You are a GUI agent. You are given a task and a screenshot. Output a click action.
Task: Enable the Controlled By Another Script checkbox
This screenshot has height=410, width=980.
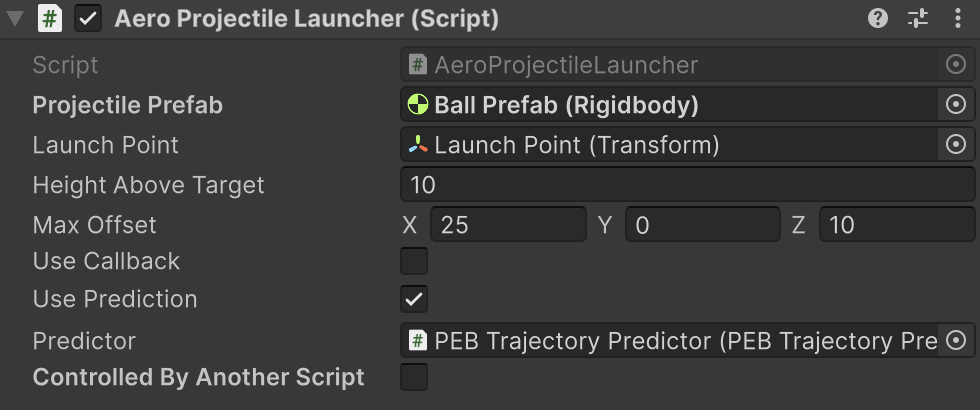[414, 377]
